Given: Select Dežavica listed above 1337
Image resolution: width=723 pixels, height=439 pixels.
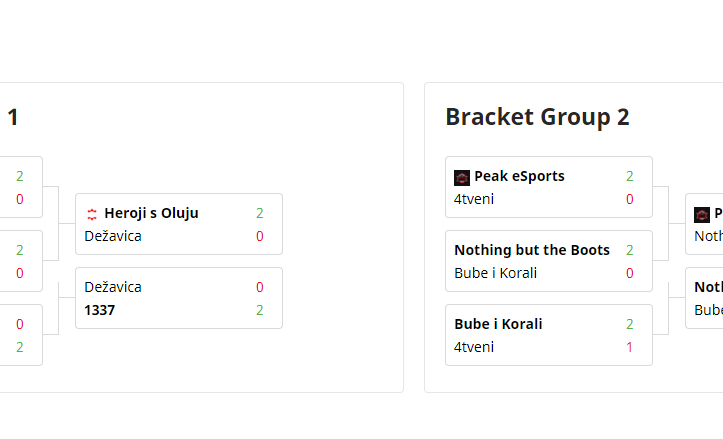Looking at the screenshot, I should pos(113,287).
